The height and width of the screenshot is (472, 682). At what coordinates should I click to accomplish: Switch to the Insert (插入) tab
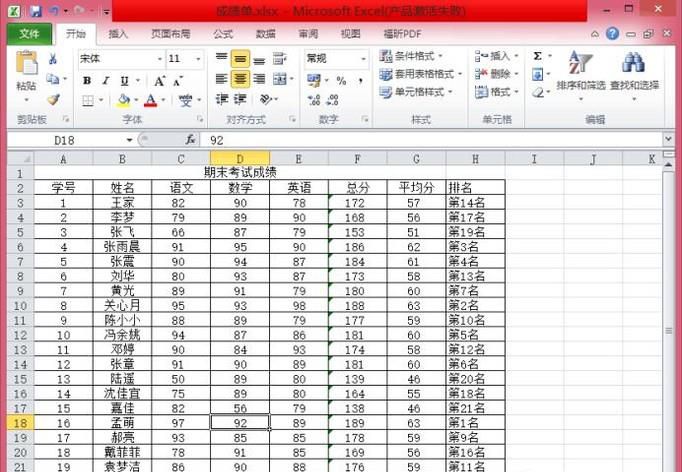click(117, 34)
